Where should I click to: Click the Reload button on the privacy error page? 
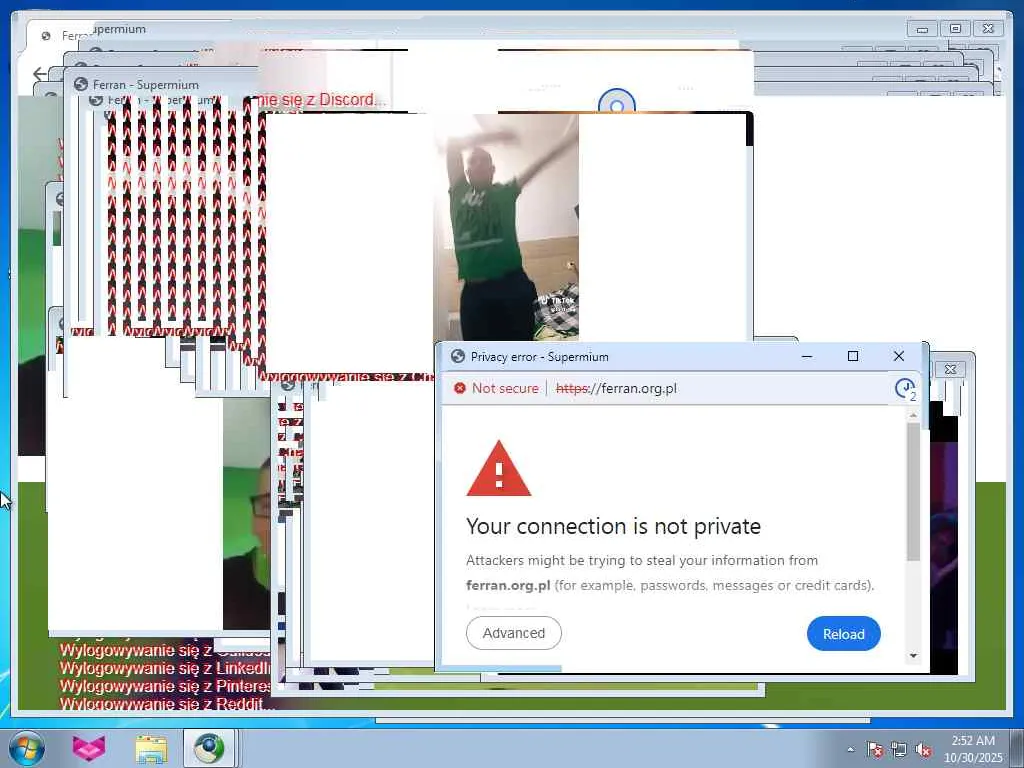pos(843,633)
